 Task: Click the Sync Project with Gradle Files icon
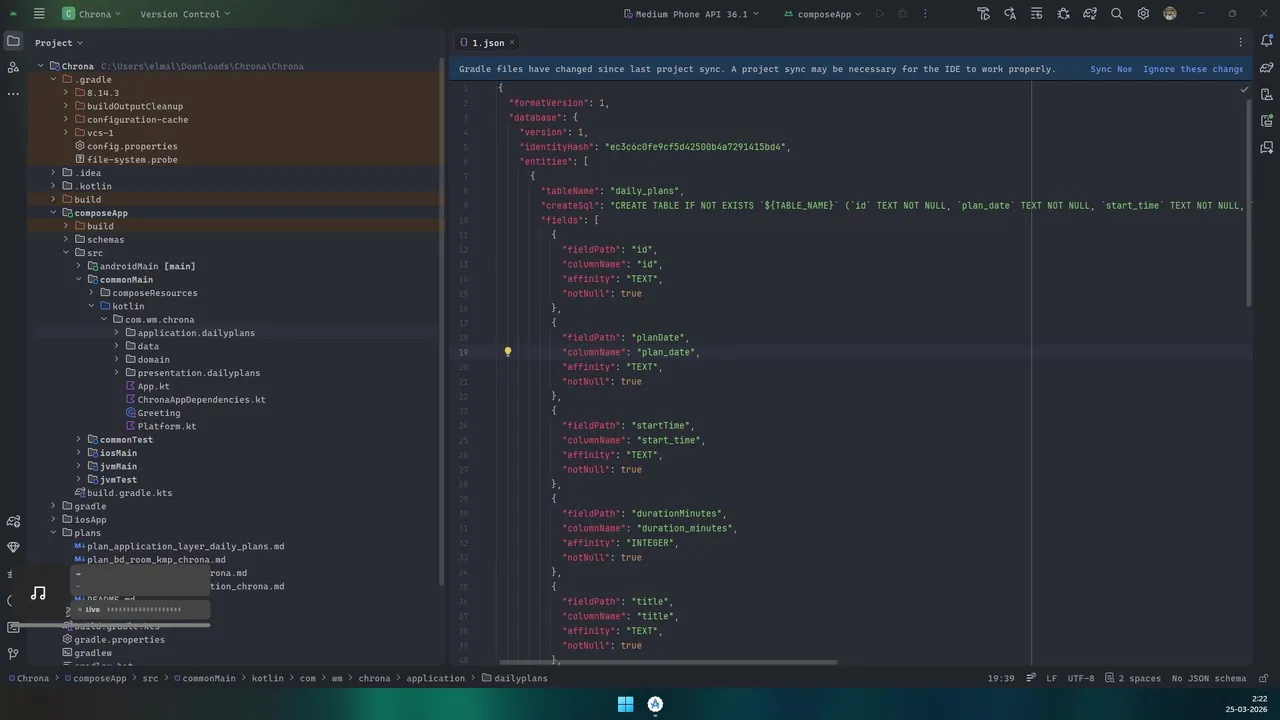tap(1090, 14)
